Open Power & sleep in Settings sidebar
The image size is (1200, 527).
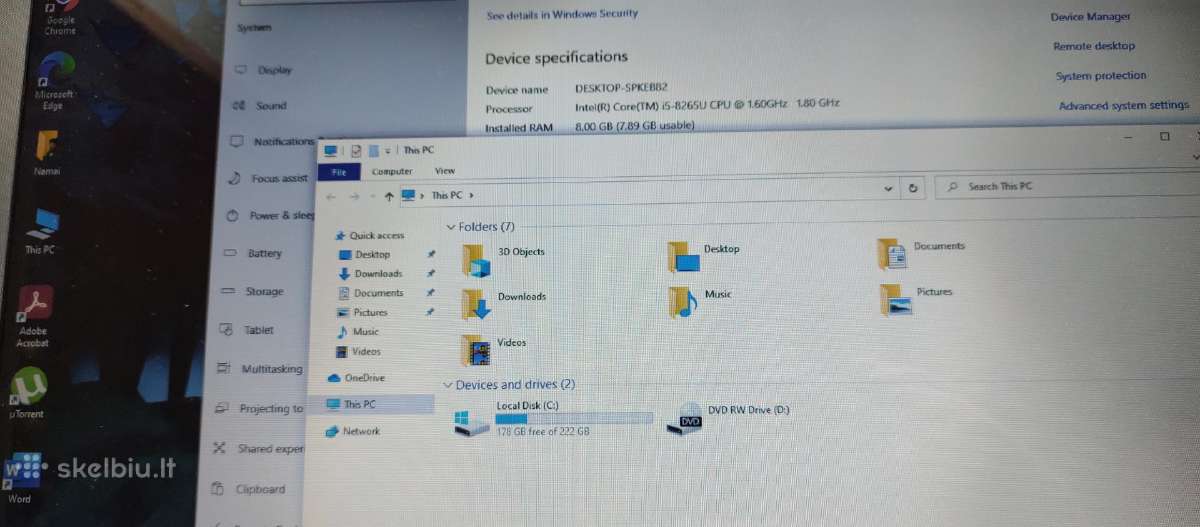point(270,216)
